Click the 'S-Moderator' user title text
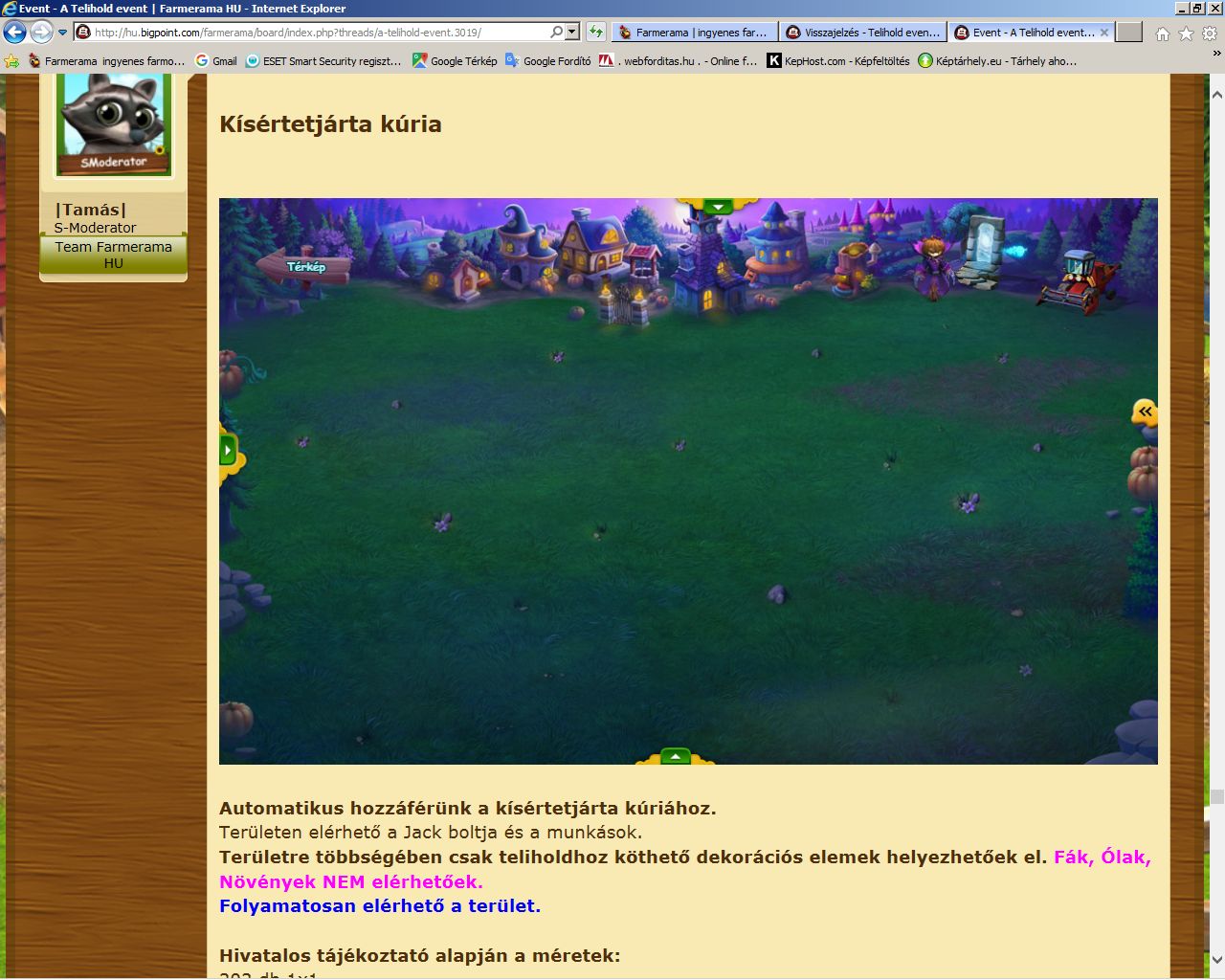Viewport: 1225px width, 980px height. tap(95, 228)
